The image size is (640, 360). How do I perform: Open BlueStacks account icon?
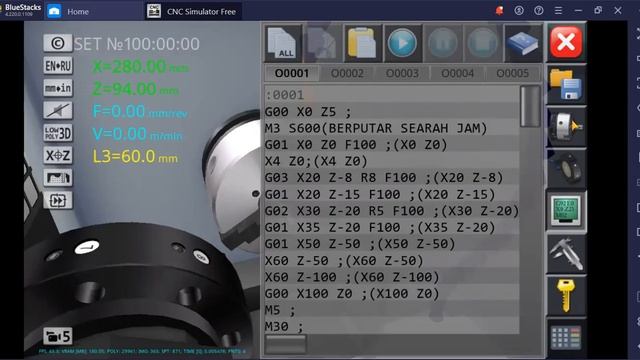(519, 11)
